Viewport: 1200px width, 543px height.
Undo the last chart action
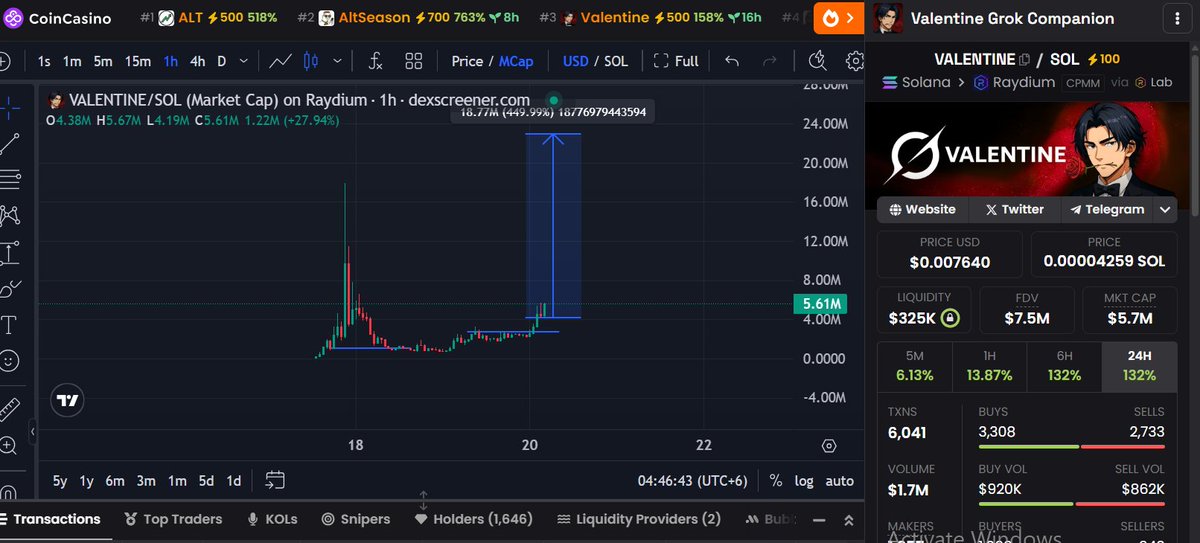pos(732,61)
